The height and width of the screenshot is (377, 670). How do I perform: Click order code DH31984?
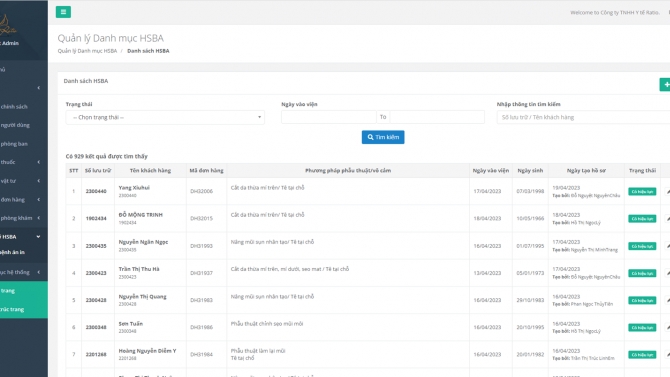click(x=201, y=354)
